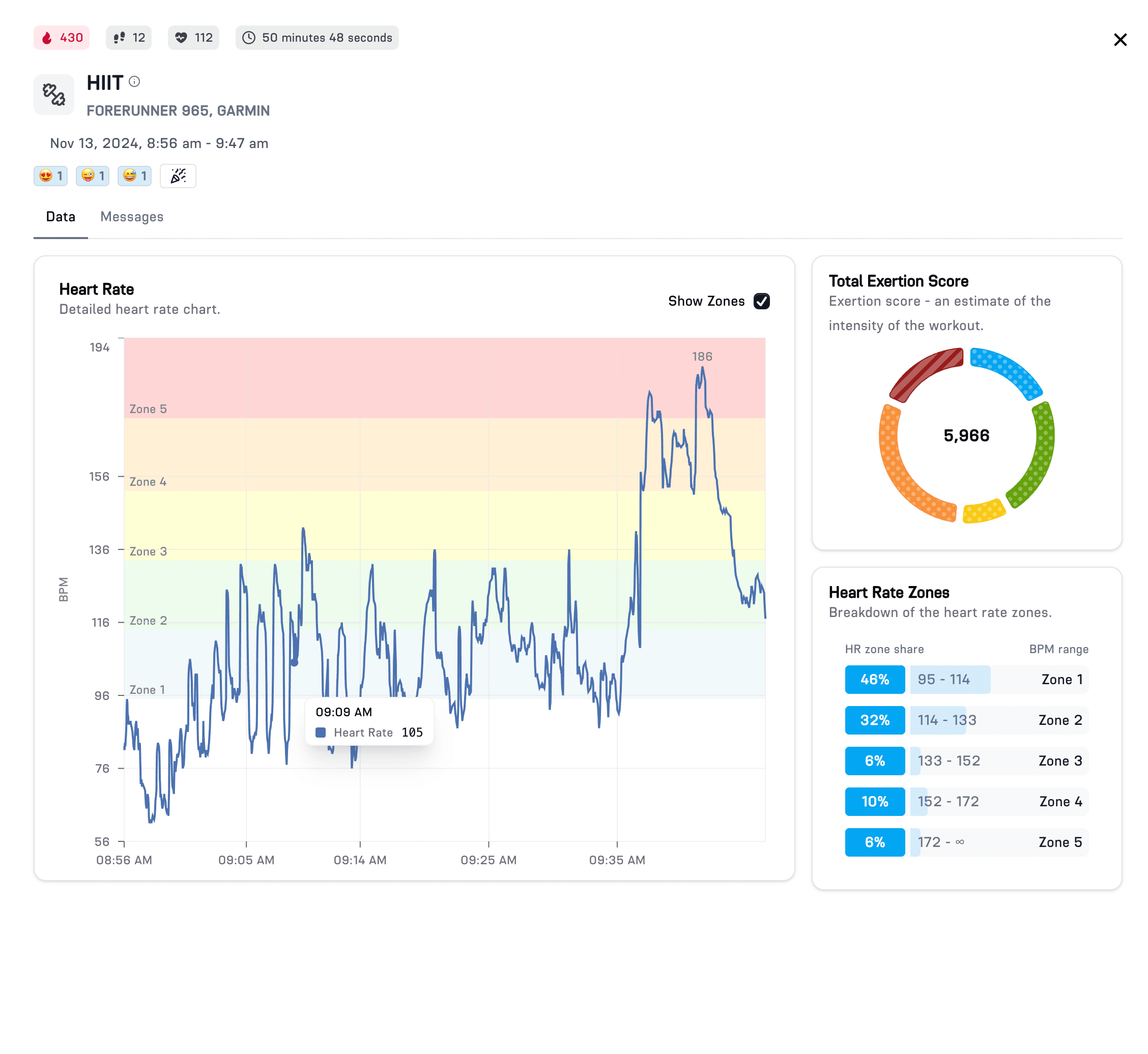
Task: Click the steps badge showing 12
Action: click(x=129, y=38)
